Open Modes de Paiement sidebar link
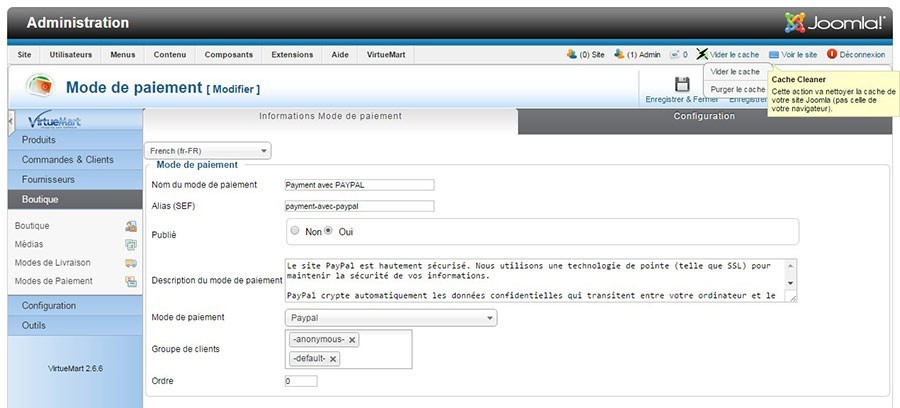The width and height of the screenshot is (900, 408). pyautogui.click(x=54, y=281)
